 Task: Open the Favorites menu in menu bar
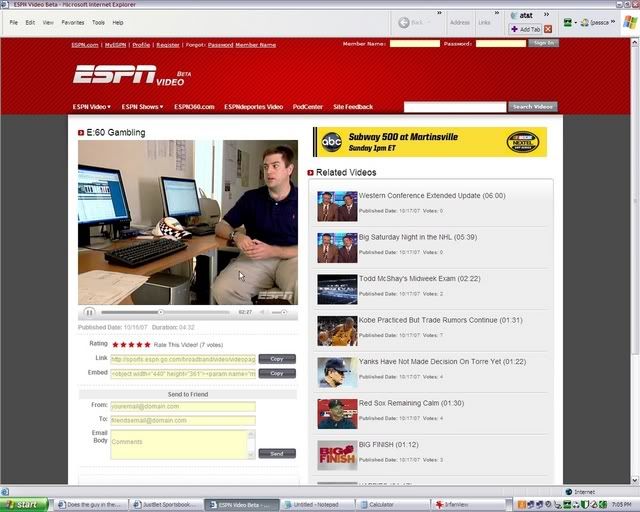[73, 22]
